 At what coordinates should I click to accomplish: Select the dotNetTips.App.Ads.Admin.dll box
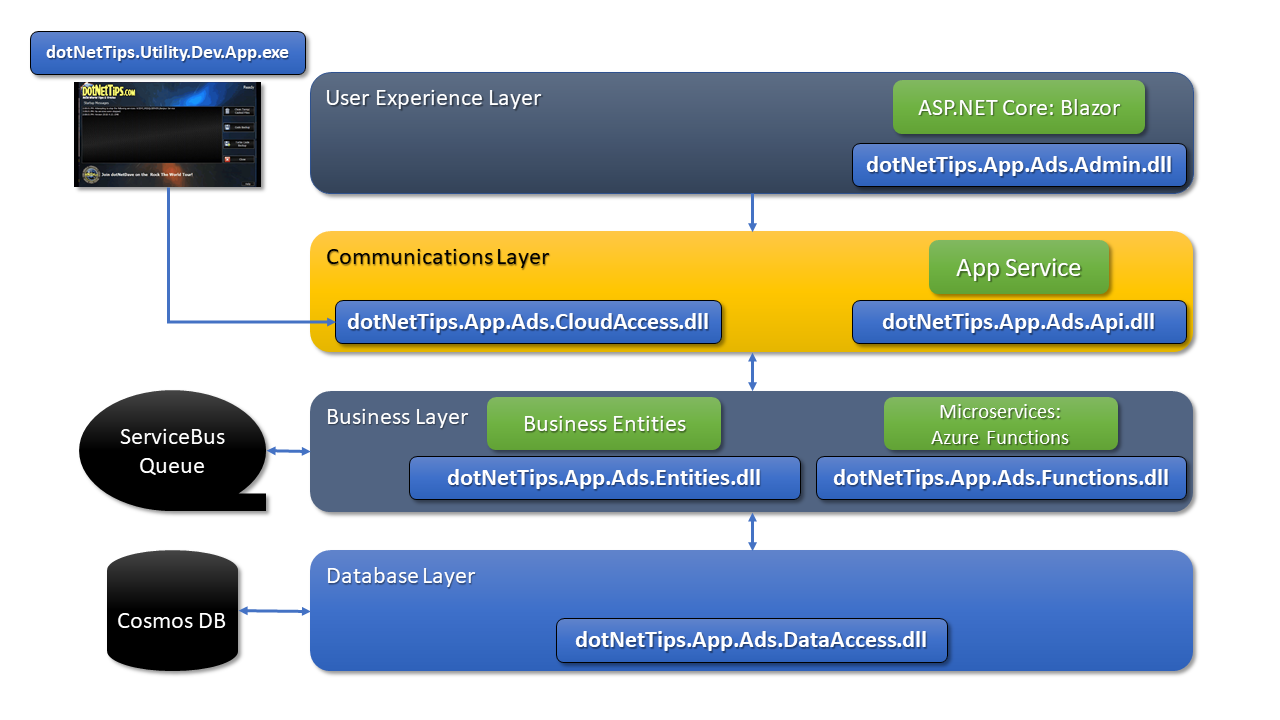[1018, 165]
